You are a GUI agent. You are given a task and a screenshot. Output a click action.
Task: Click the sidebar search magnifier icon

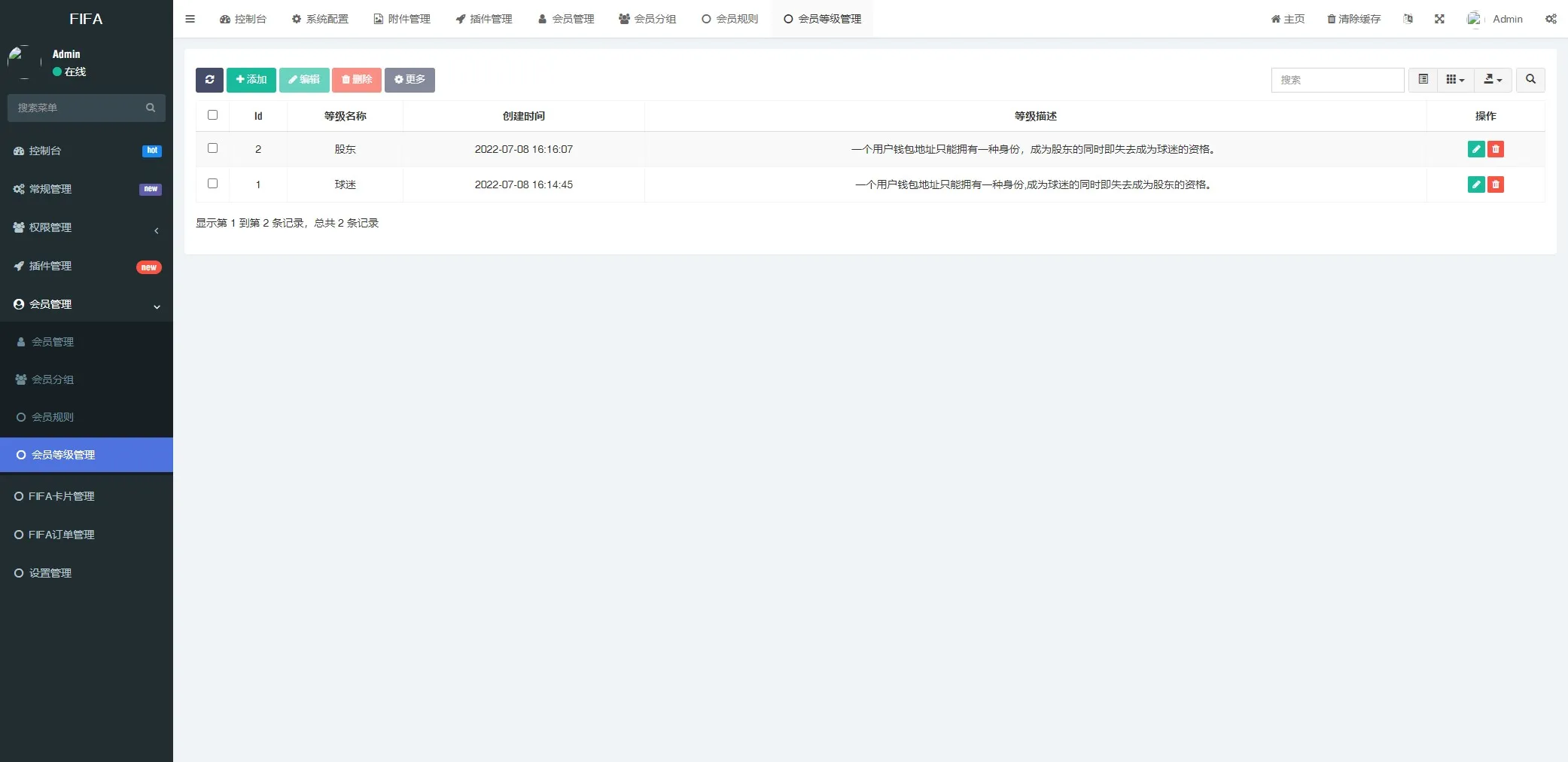pos(151,108)
